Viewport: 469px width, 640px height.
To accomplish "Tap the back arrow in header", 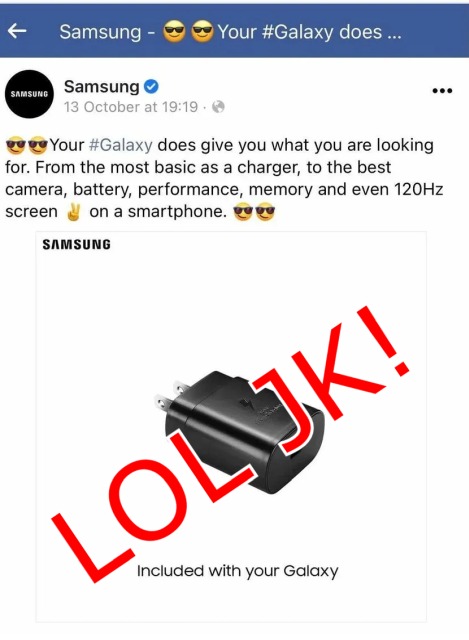I will (17, 31).
